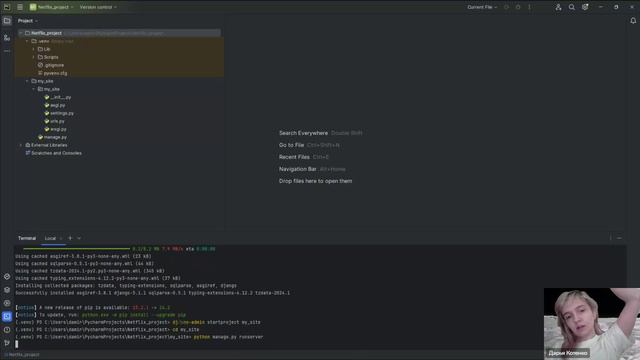
Task: Select wsgi.py in the project tree
Action: click(56, 129)
